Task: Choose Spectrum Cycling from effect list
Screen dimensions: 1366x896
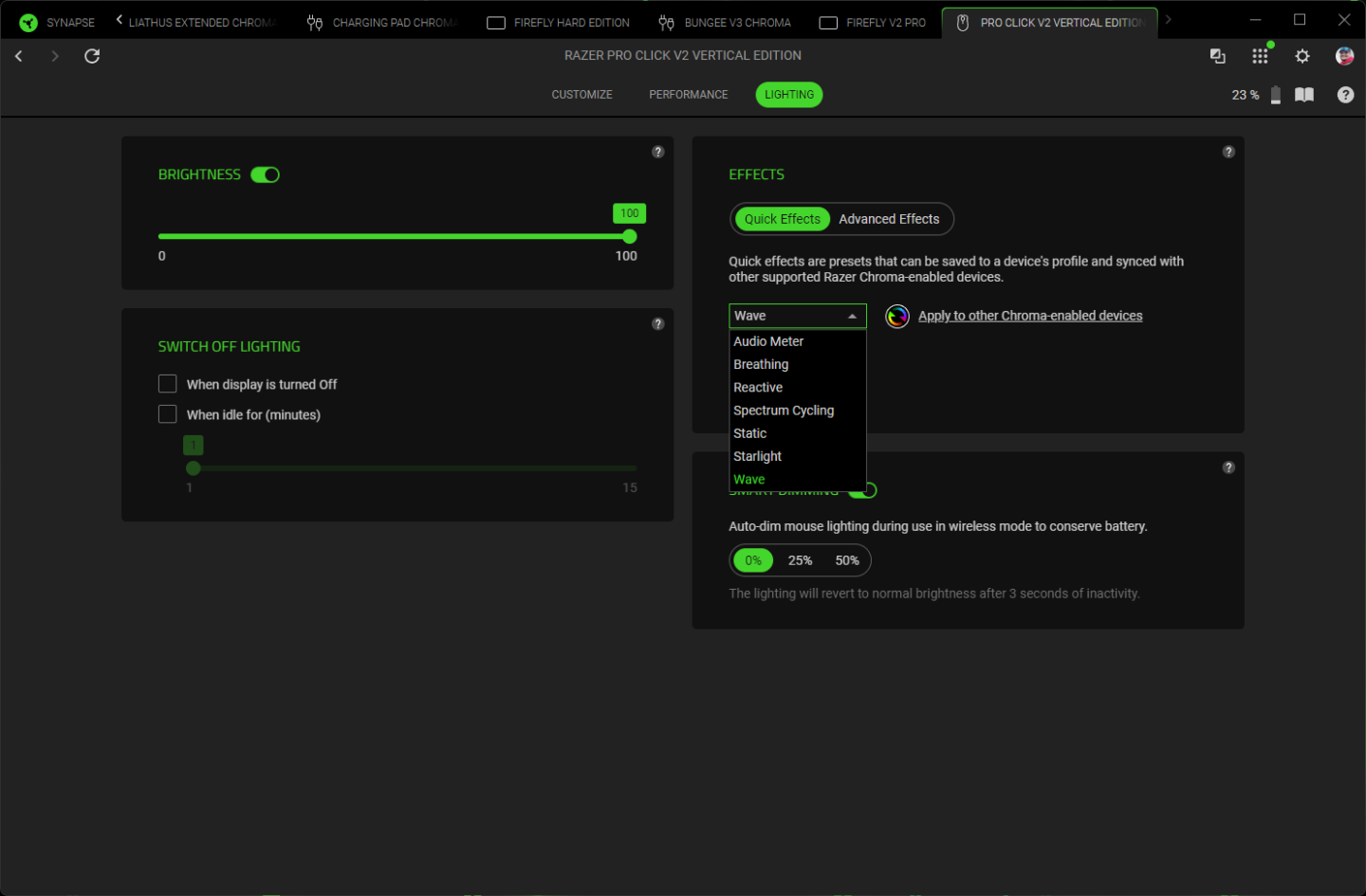Action: [798, 411]
